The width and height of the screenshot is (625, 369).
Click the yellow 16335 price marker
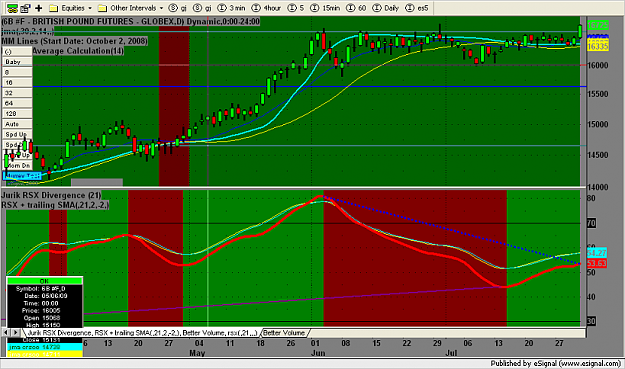(597, 46)
